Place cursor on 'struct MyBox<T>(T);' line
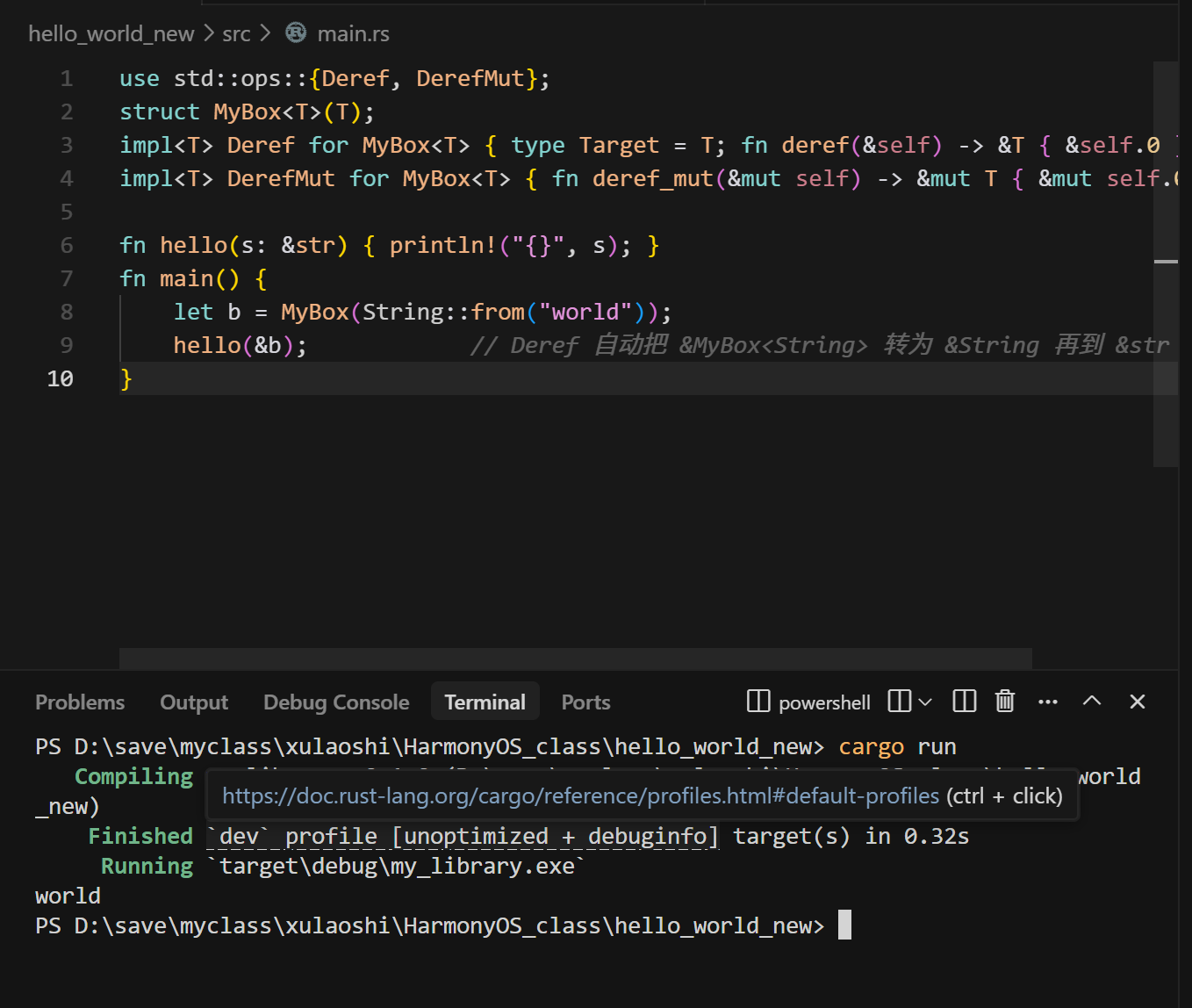 click(x=248, y=112)
